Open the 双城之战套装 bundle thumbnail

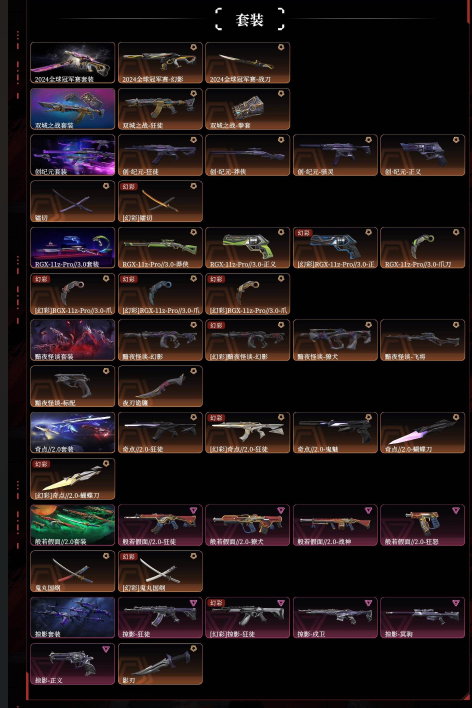[x=73, y=109]
